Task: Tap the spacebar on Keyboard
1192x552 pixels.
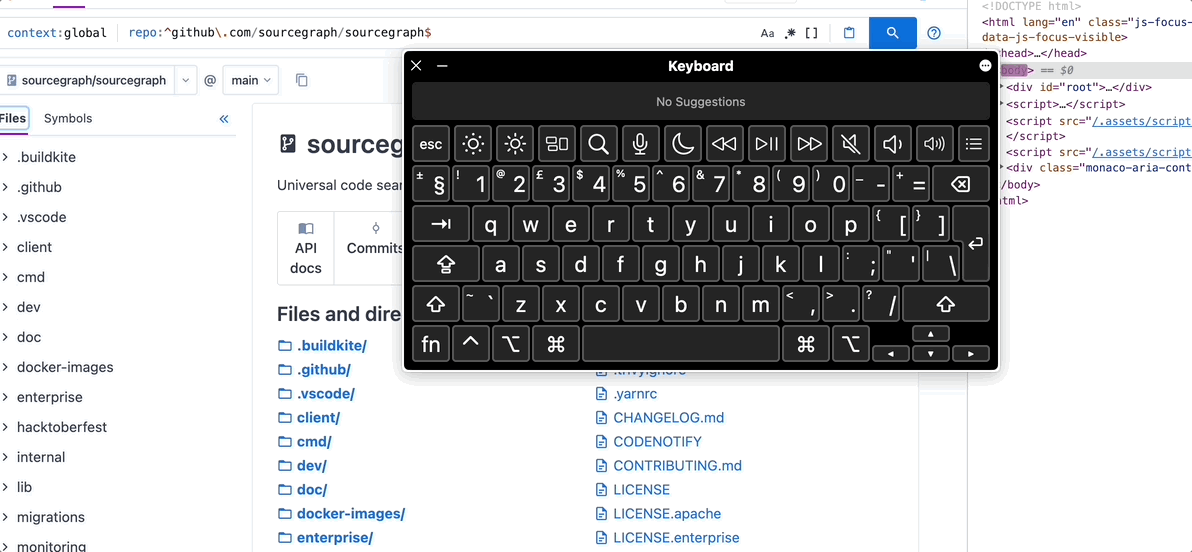Action: pyautogui.click(x=681, y=344)
